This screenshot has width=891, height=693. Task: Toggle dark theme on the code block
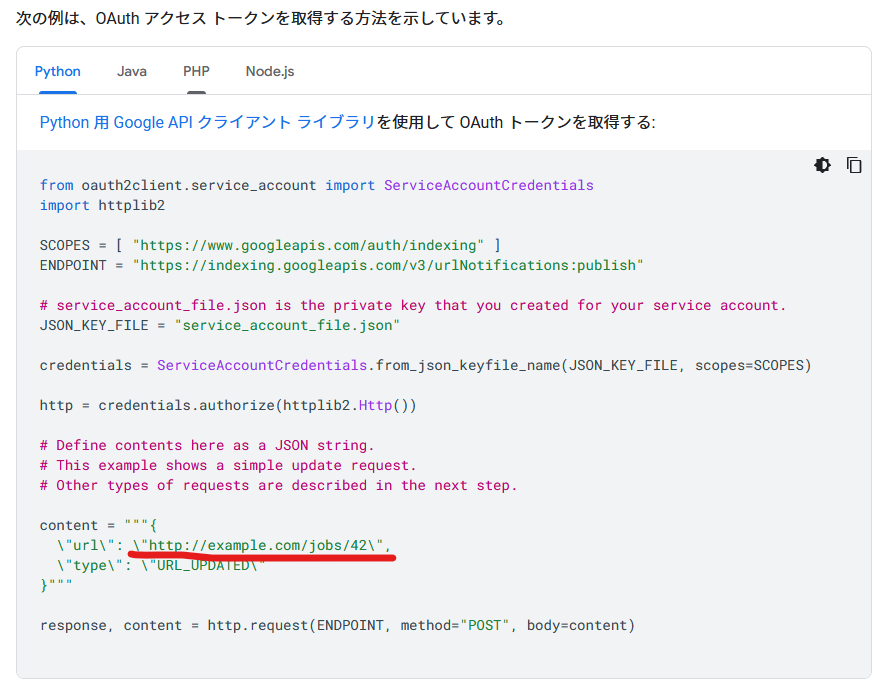[x=822, y=165]
